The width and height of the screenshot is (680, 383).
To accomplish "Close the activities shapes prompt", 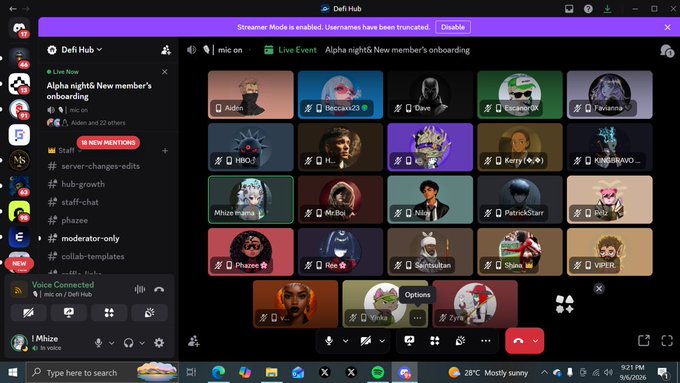I will (599, 288).
